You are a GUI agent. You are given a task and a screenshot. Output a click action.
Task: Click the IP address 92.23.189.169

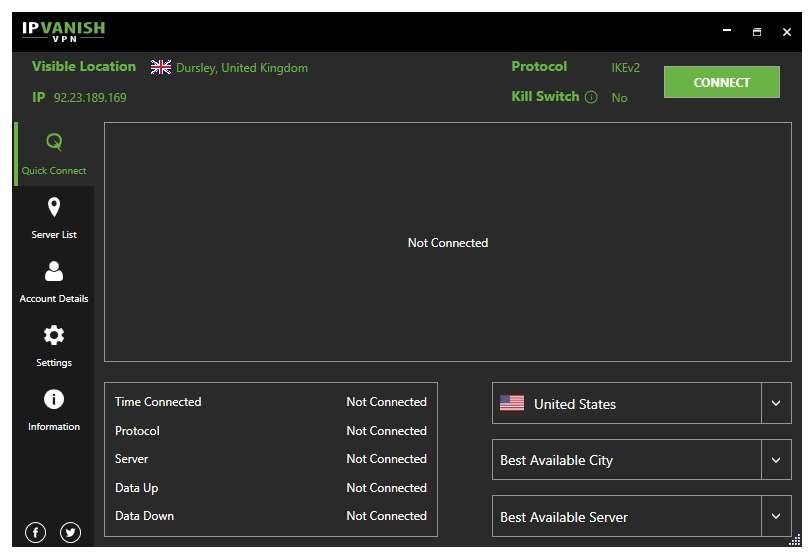click(90, 97)
